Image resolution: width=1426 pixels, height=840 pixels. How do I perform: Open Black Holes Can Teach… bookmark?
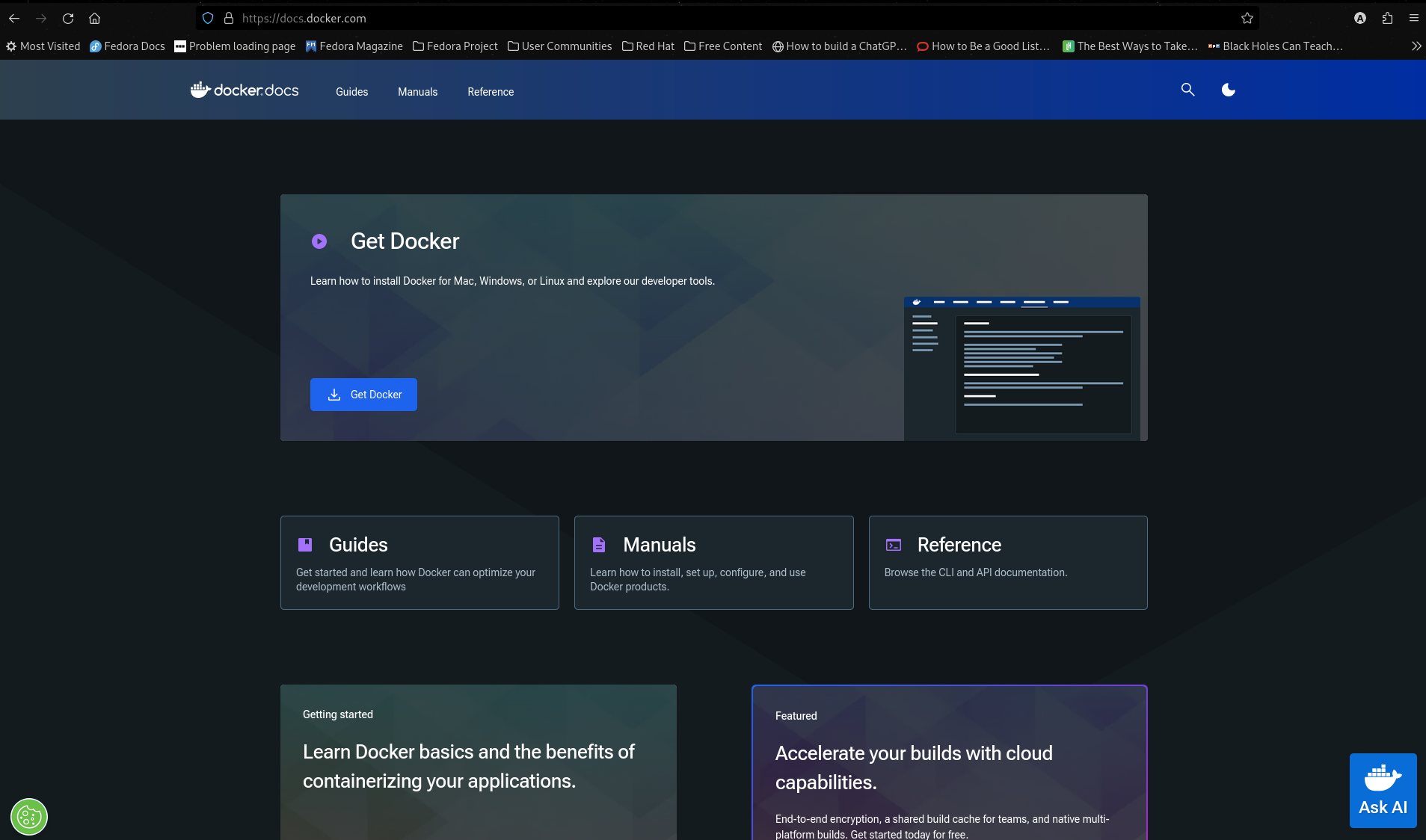click(1276, 46)
